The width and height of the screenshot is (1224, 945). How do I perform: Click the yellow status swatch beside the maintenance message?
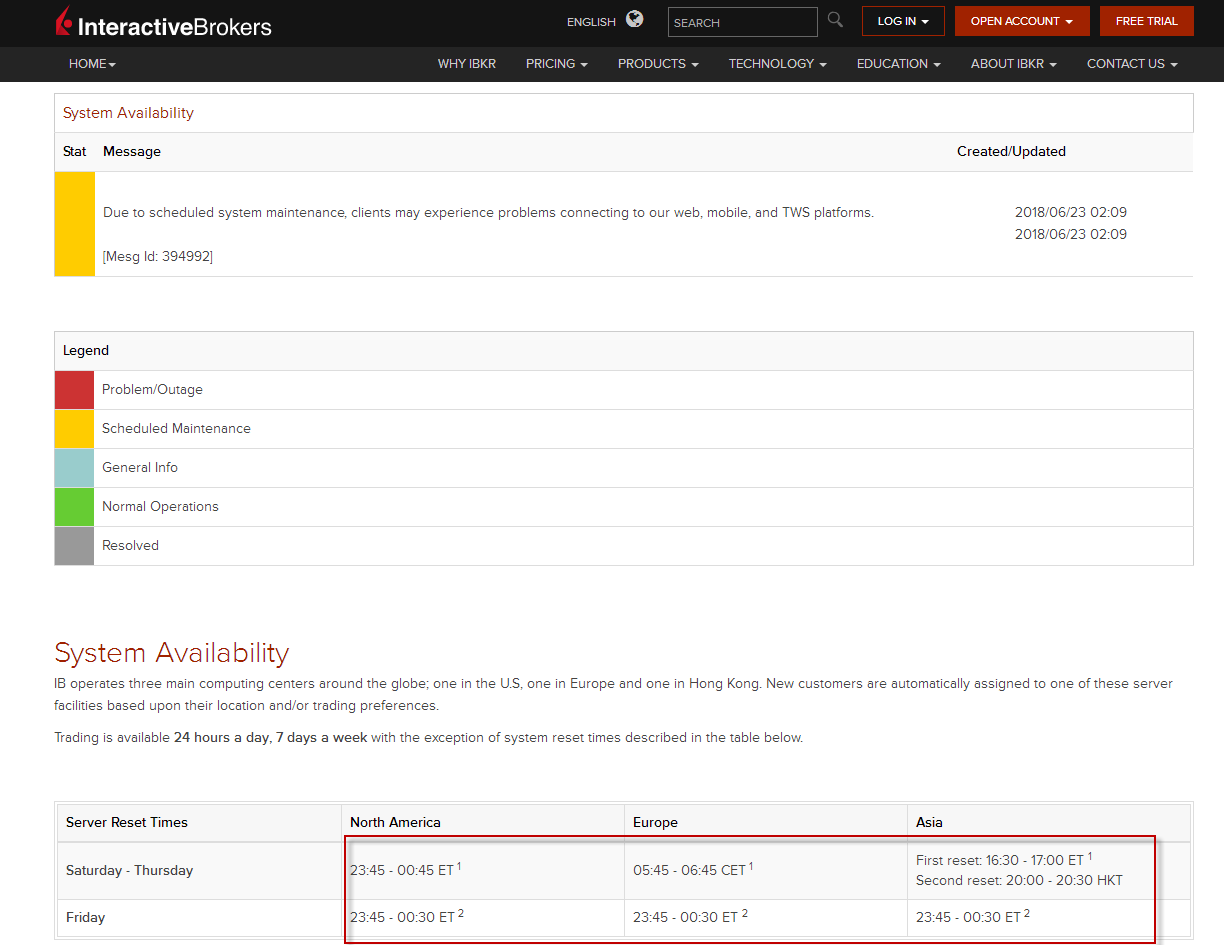(x=75, y=224)
